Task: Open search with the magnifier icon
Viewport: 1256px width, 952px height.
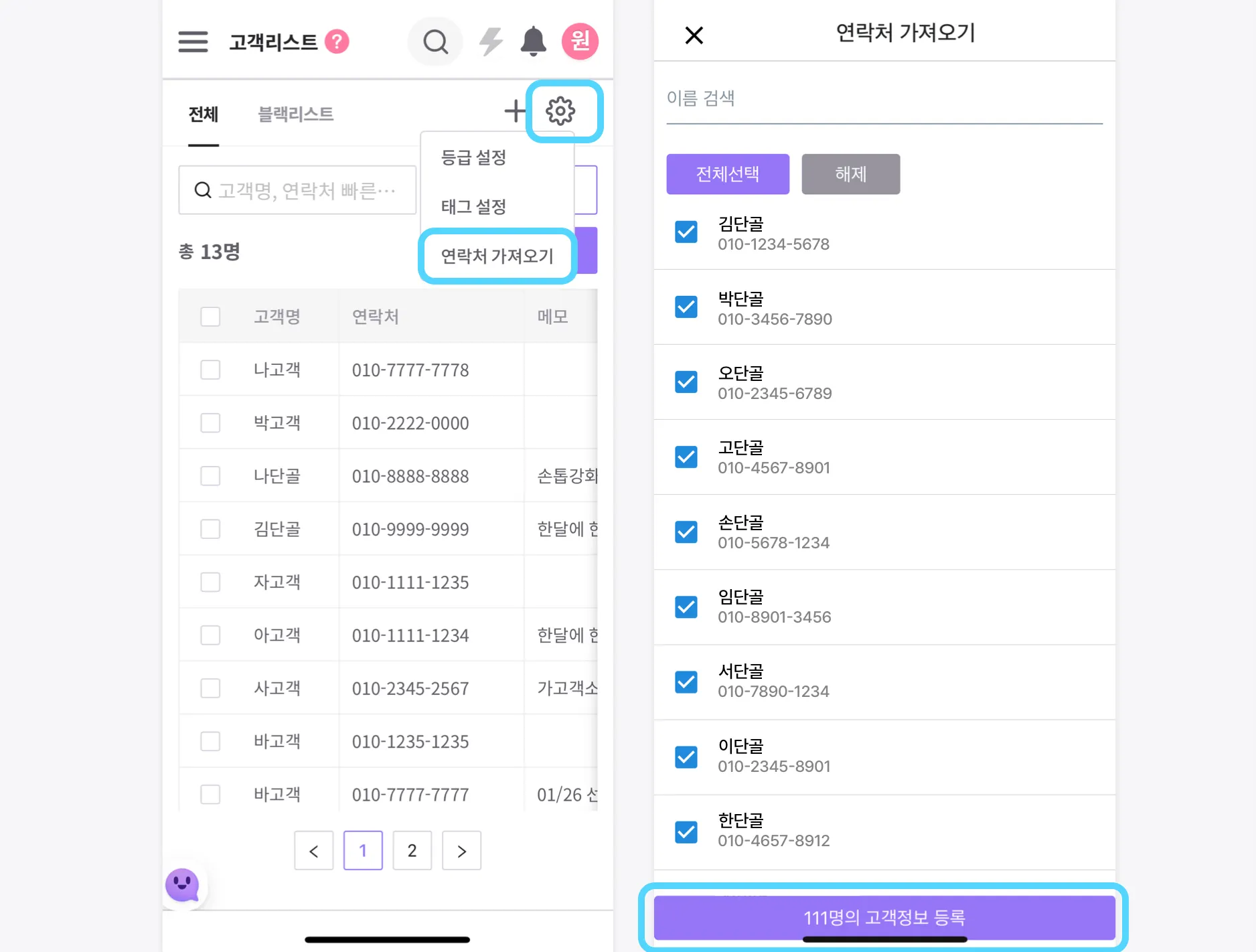Action: (435, 42)
